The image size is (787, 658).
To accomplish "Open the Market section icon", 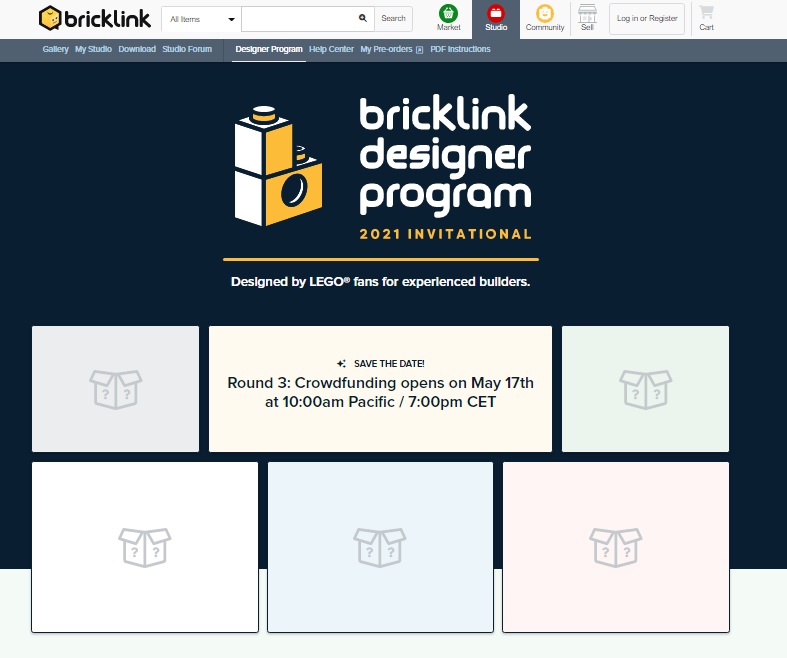I will click(448, 18).
